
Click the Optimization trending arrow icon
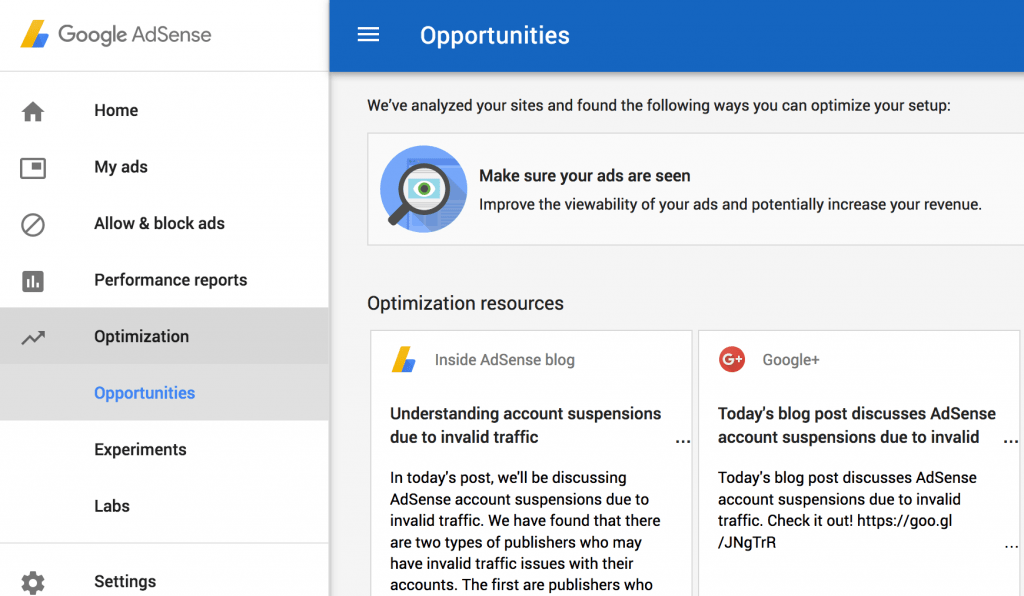[x=33, y=338]
